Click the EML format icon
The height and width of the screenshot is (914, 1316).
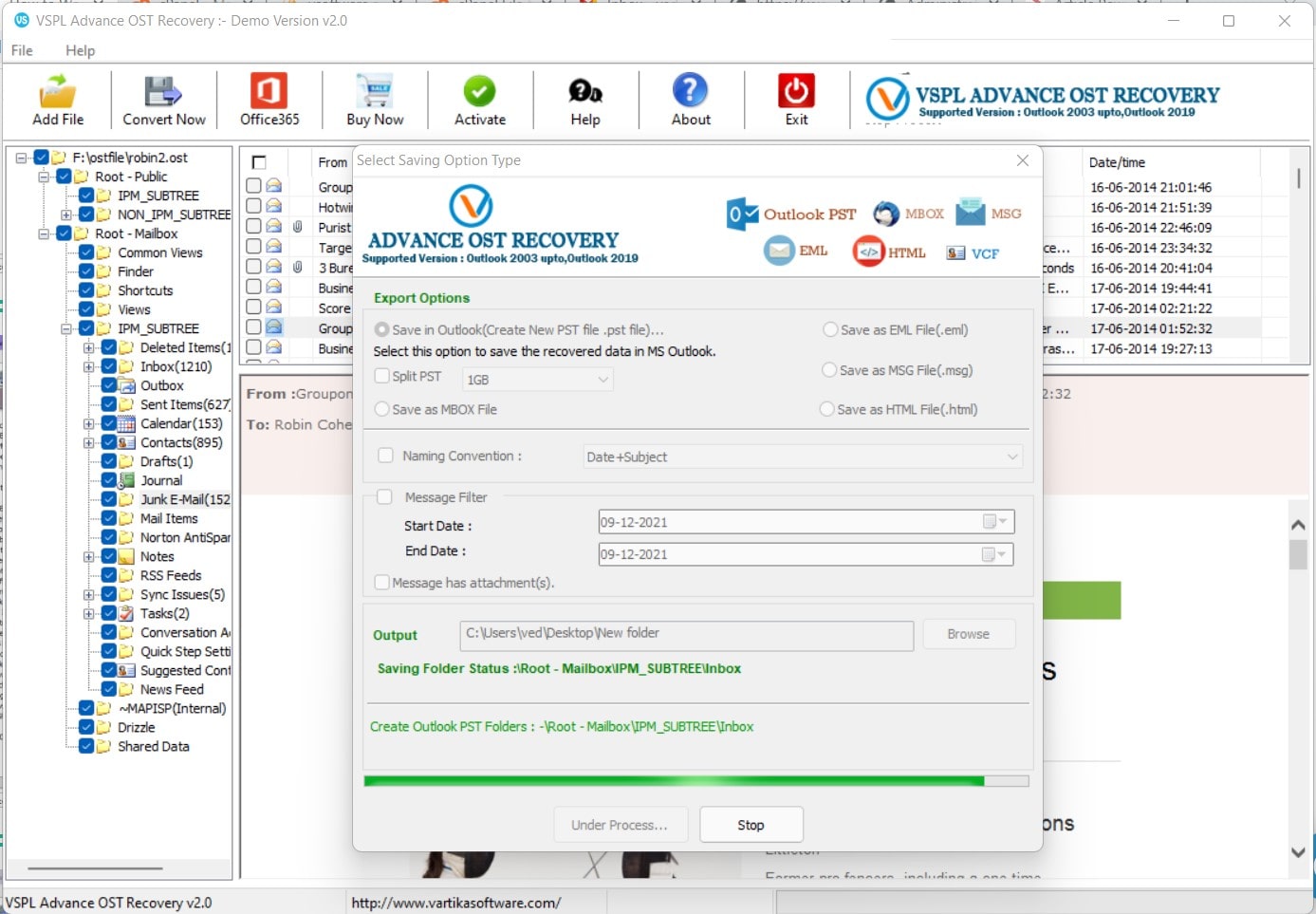pyautogui.click(x=779, y=252)
